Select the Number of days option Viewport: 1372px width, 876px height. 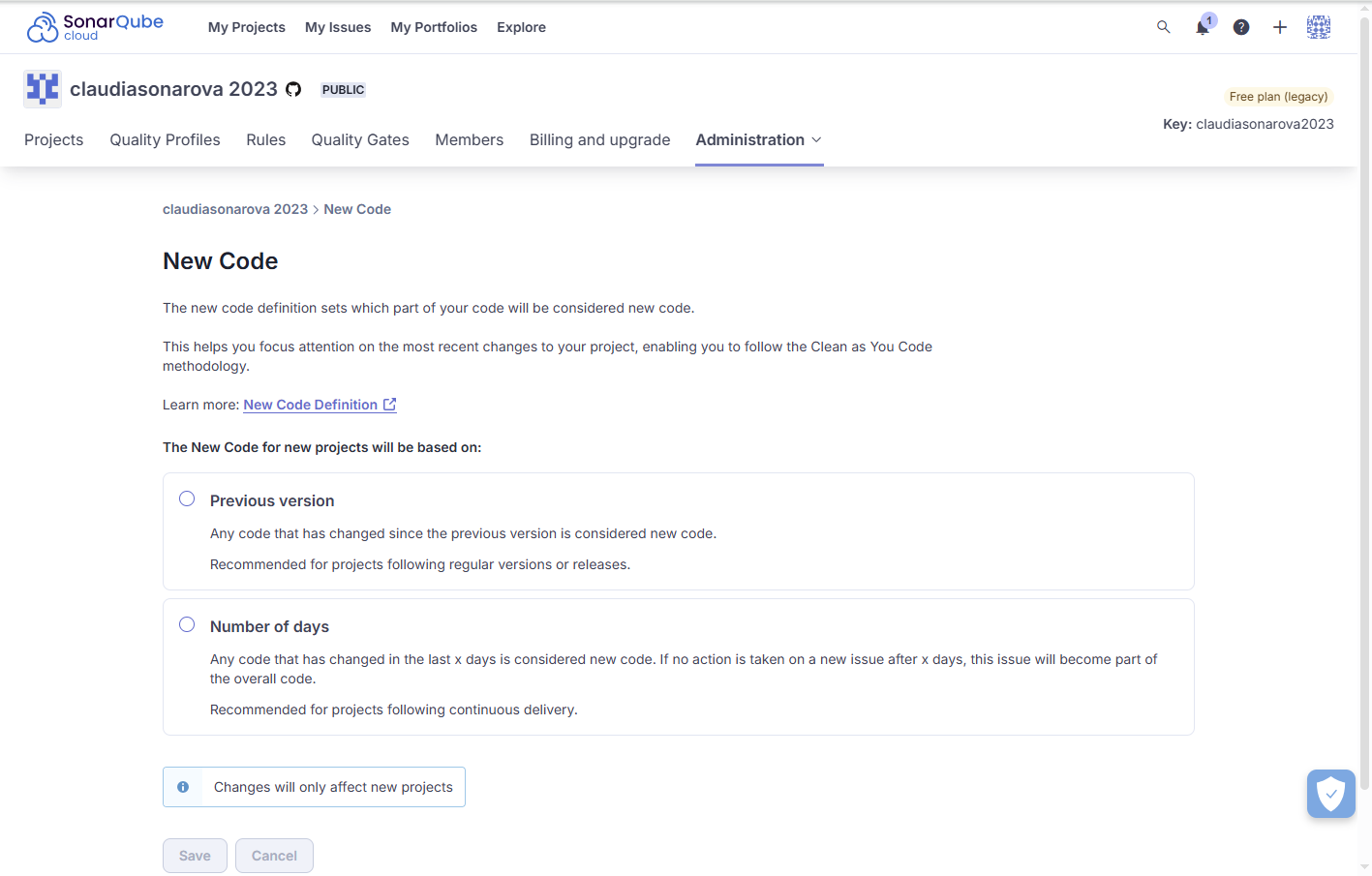tap(187, 624)
